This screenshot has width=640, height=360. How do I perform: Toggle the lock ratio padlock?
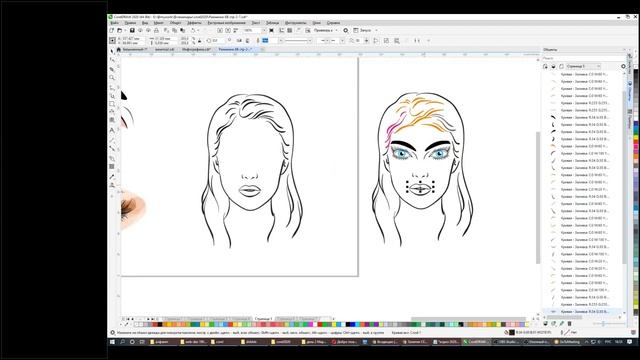pyautogui.click(x=200, y=41)
